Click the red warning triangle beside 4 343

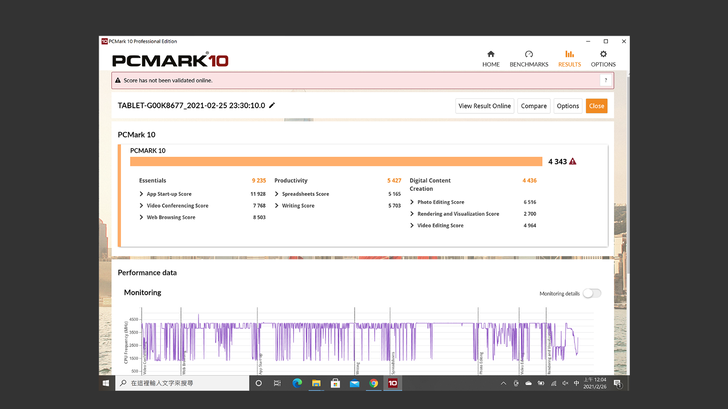pos(573,161)
